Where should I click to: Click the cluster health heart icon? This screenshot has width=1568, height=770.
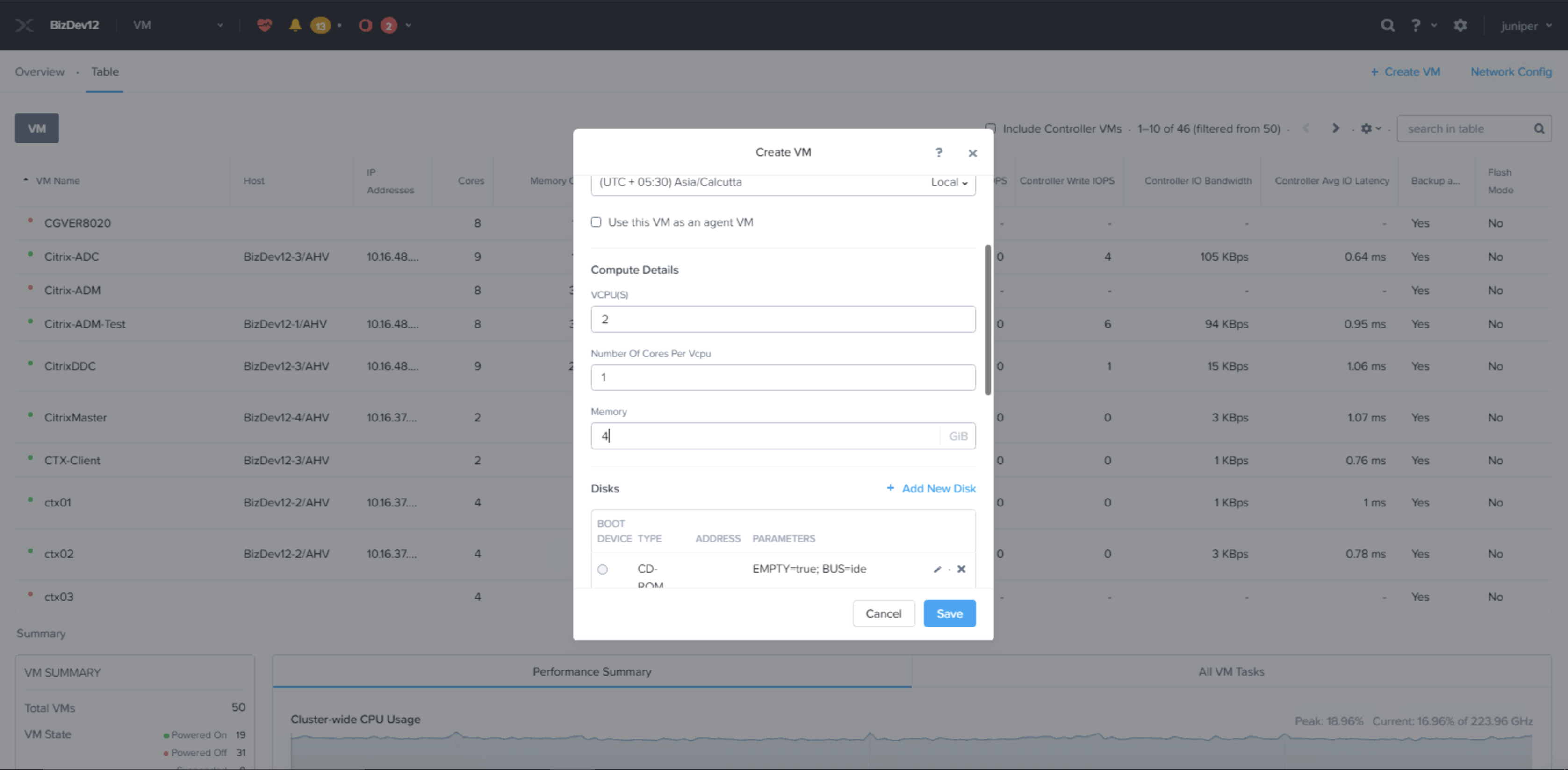(264, 25)
